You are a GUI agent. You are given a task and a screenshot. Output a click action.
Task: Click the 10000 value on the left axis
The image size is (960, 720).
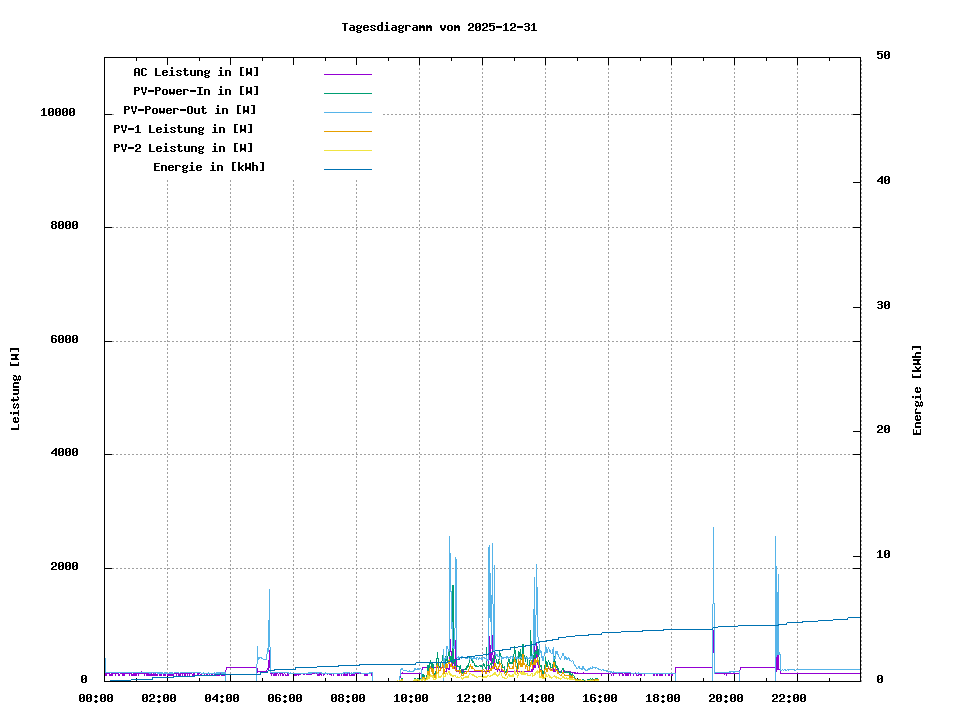coord(58,113)
